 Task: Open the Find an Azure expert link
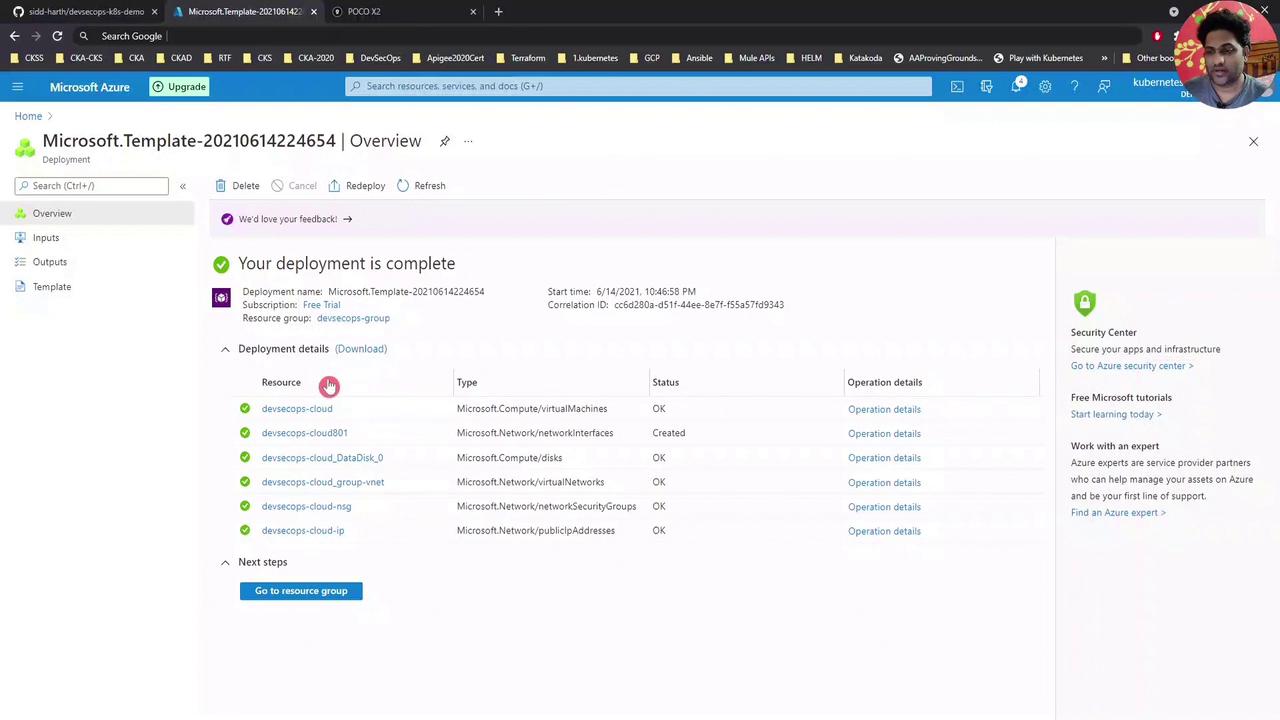pyautogui.click(x=1118, y=513)
